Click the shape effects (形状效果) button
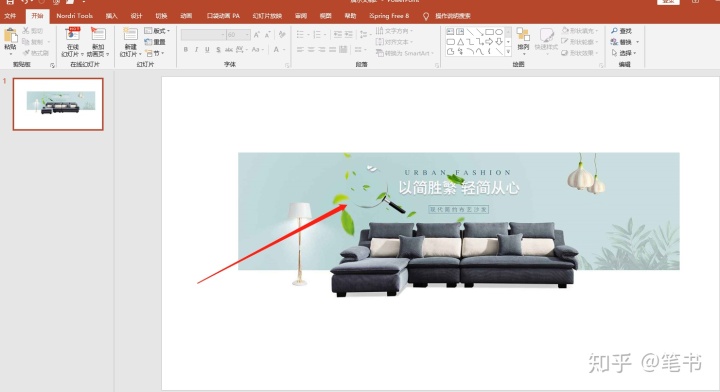 [579, 53]
